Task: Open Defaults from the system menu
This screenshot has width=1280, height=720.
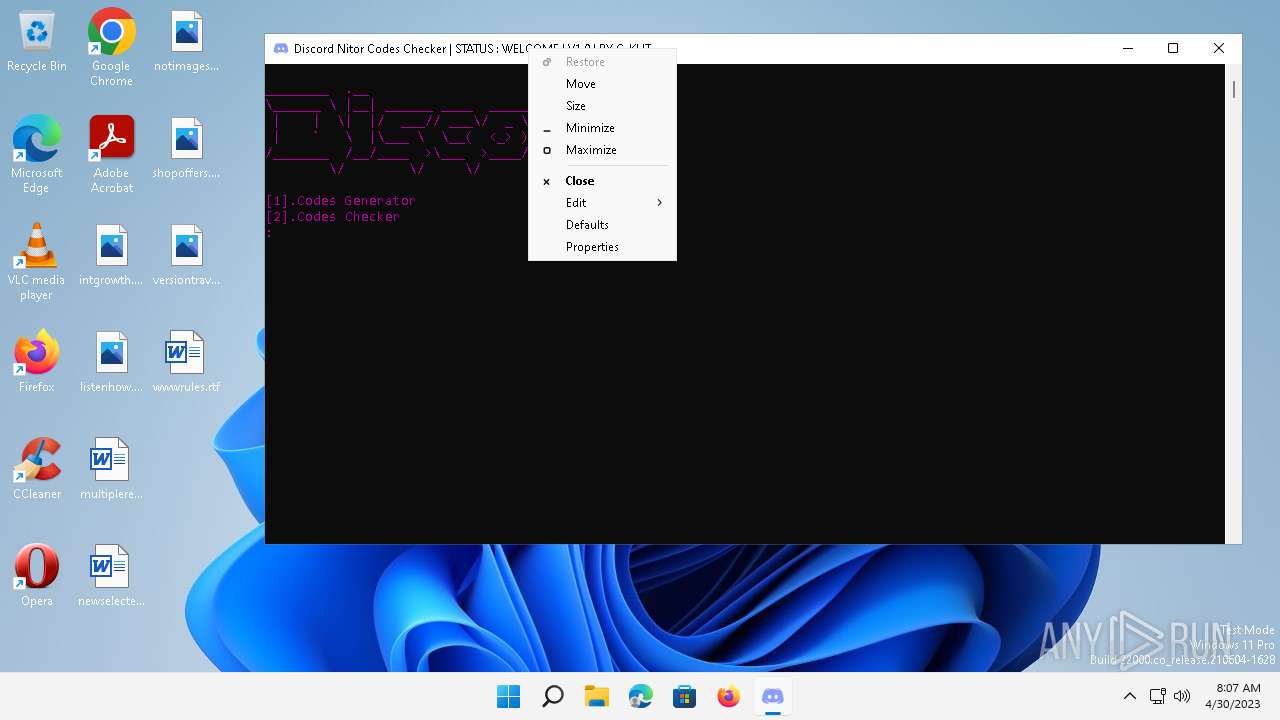Action: tap(602, 225)
